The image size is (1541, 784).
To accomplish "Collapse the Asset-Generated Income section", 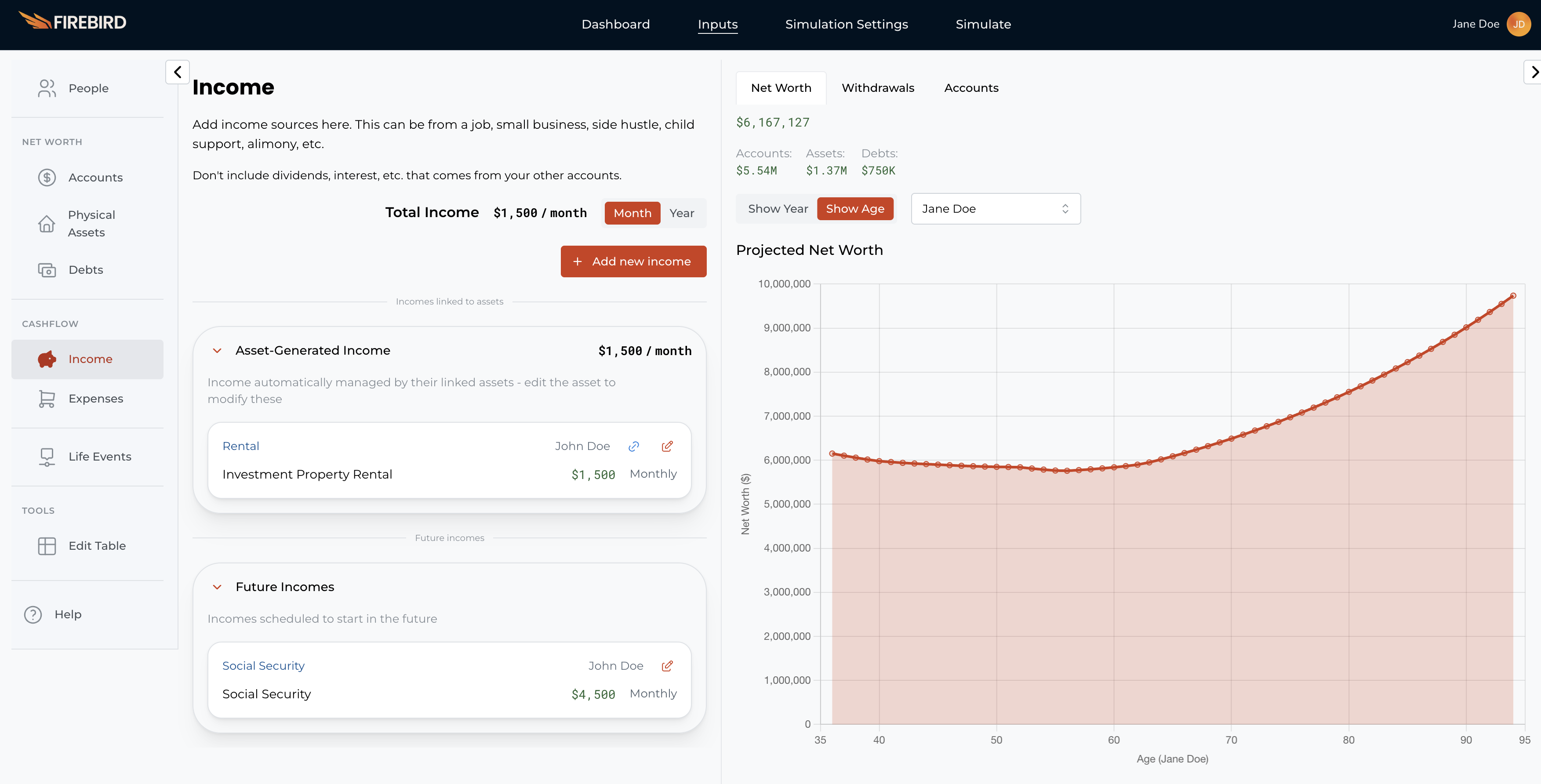I will point(217,350).
